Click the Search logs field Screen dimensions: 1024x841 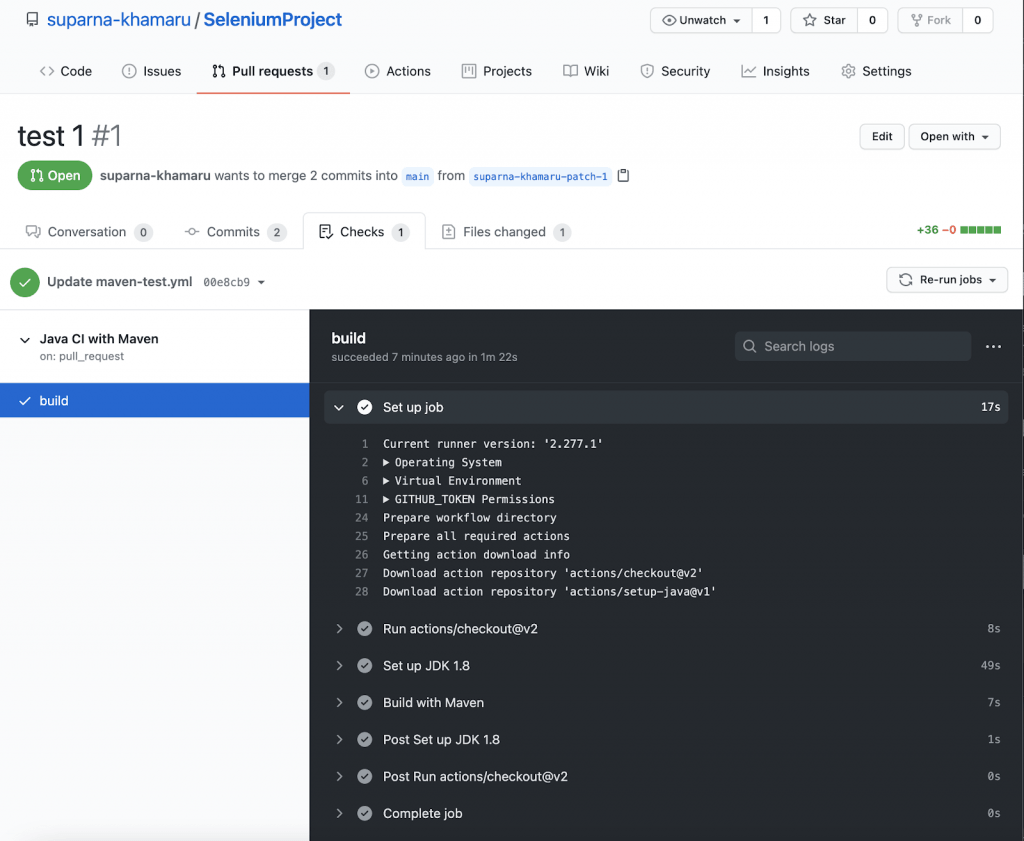tap(853, 347)
